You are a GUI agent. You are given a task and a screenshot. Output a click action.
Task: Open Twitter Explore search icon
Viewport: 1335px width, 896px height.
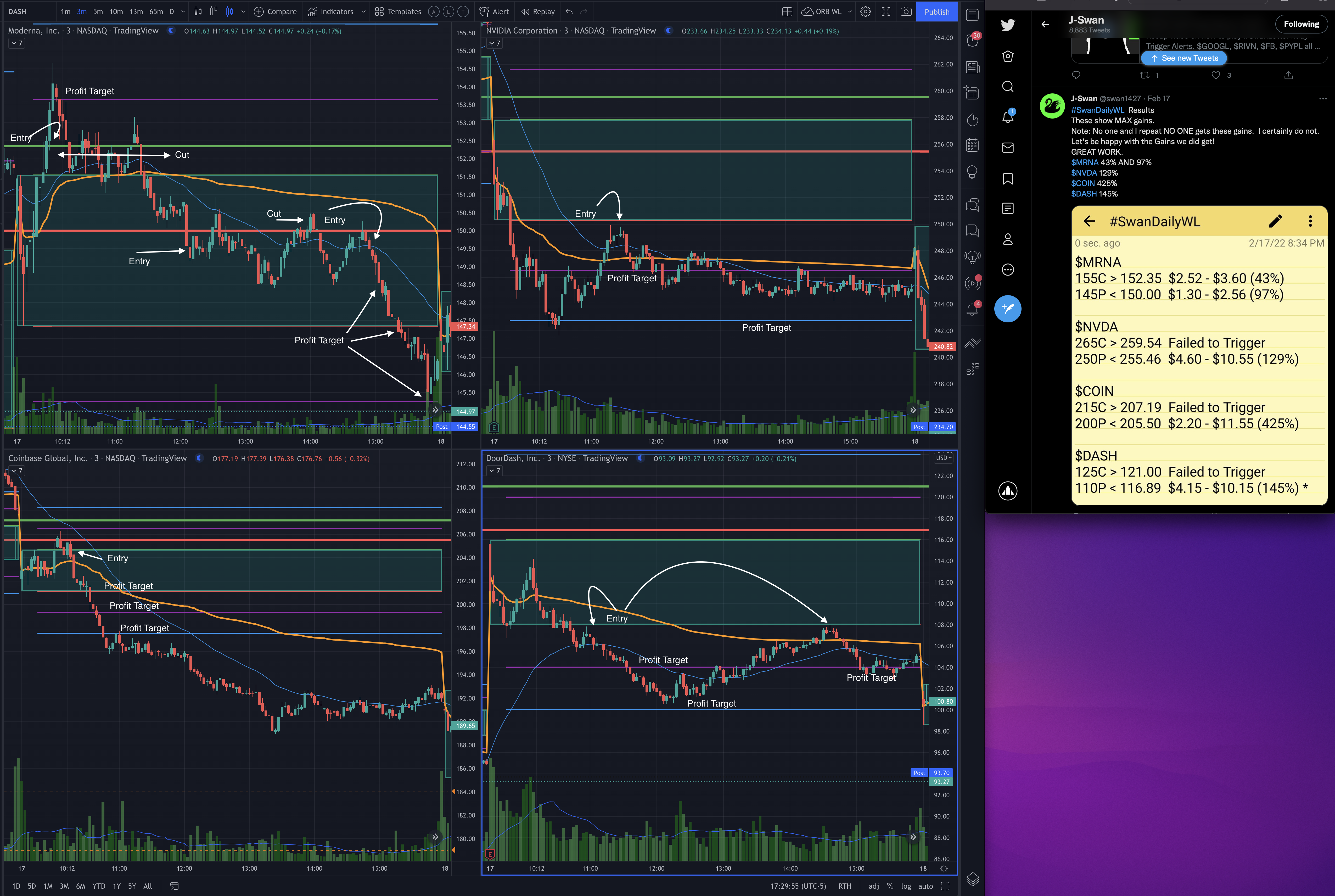(x=1008, y=86)
